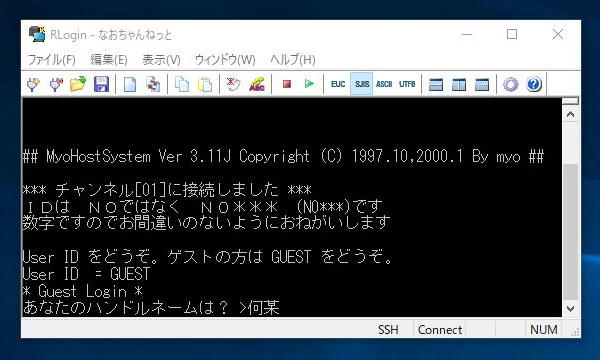Click the blue help question-mark icon

pos(534,84)
